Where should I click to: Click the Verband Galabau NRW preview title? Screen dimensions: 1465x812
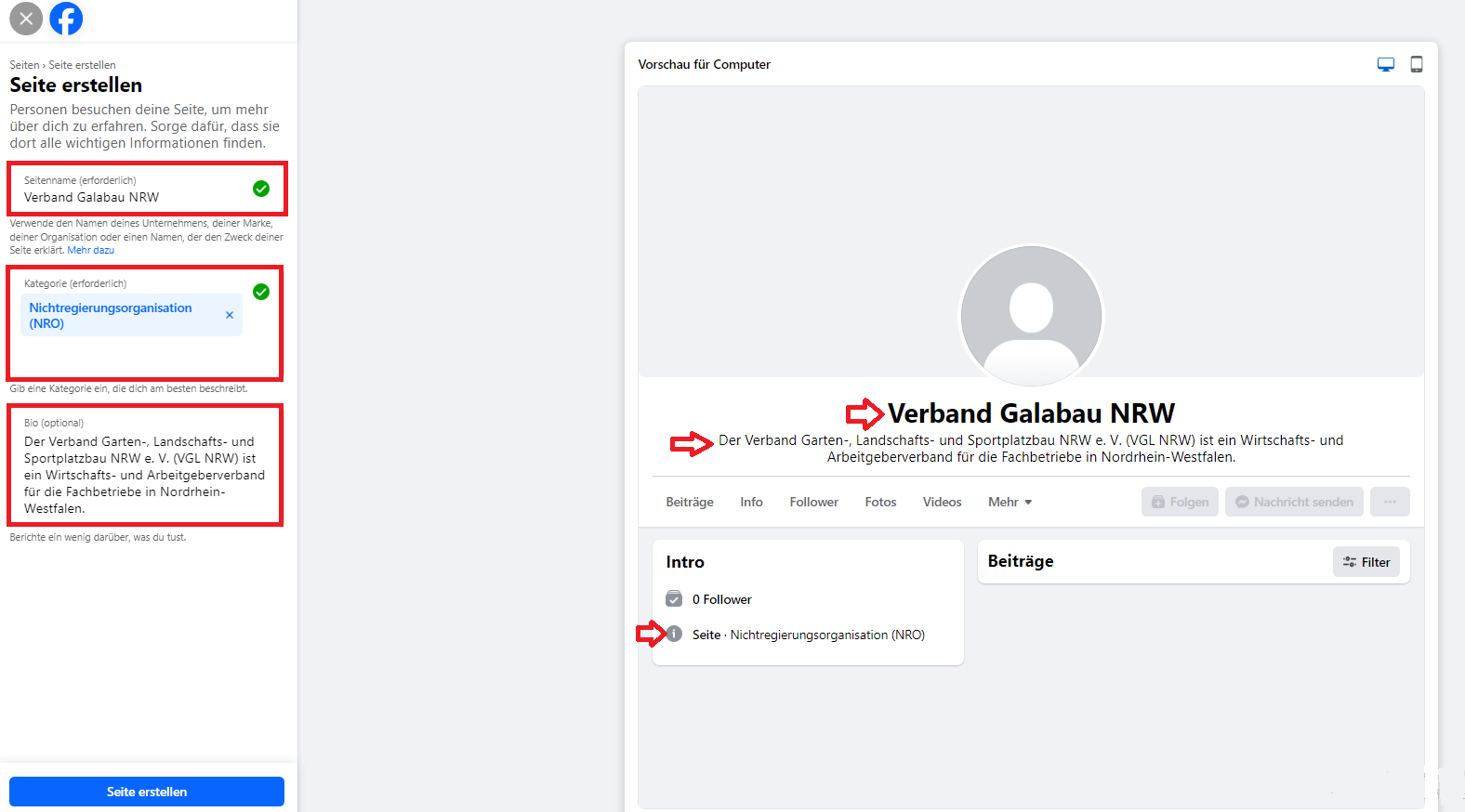(x=1031, y=413)
